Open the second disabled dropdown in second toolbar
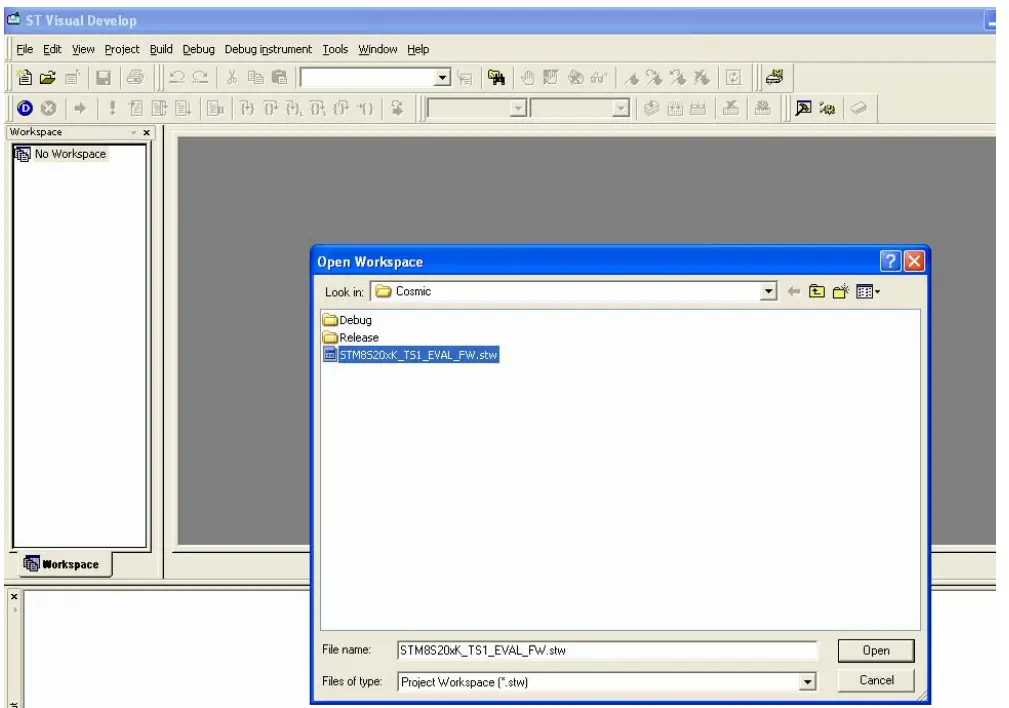Screen dimensions: 1009x708 620,108
